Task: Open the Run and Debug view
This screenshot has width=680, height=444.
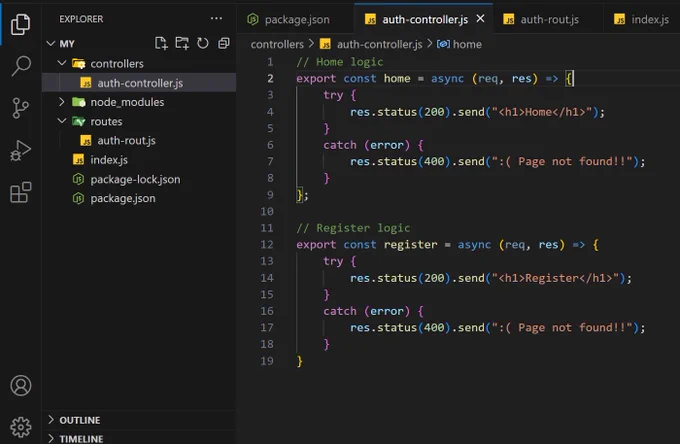Action: [x=20, y=150]
